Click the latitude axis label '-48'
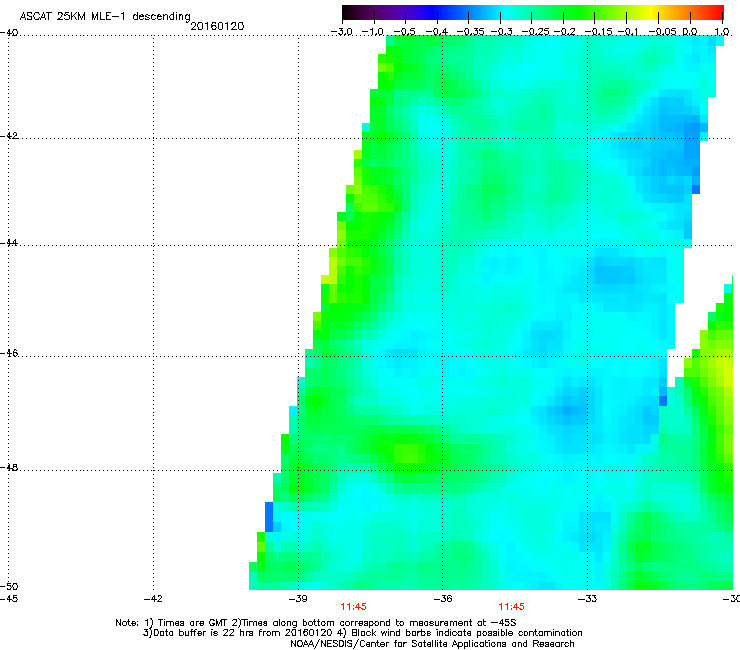740x650 pixels. pos(8,468)
